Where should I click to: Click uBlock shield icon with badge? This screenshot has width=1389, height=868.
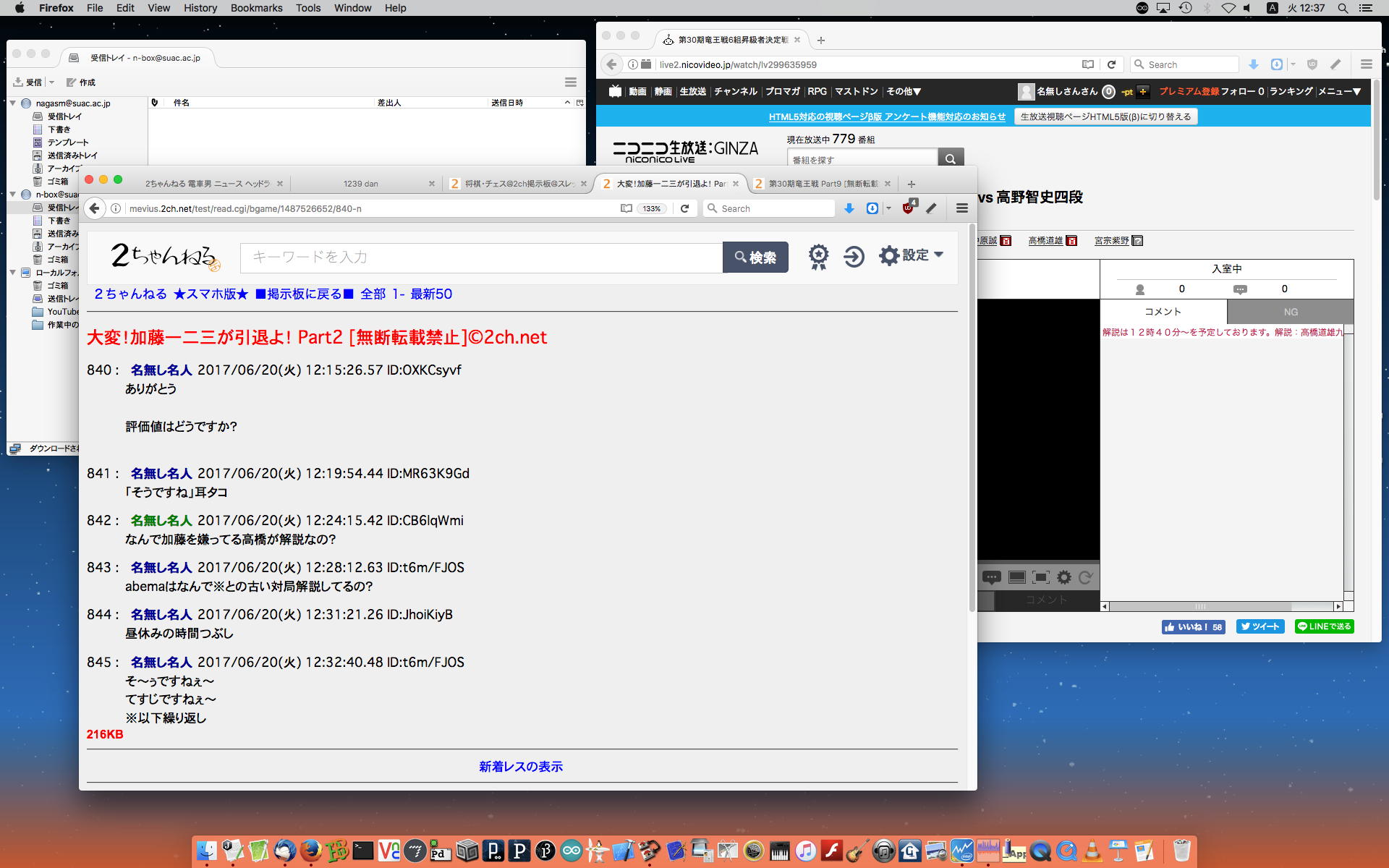(908, 208)
